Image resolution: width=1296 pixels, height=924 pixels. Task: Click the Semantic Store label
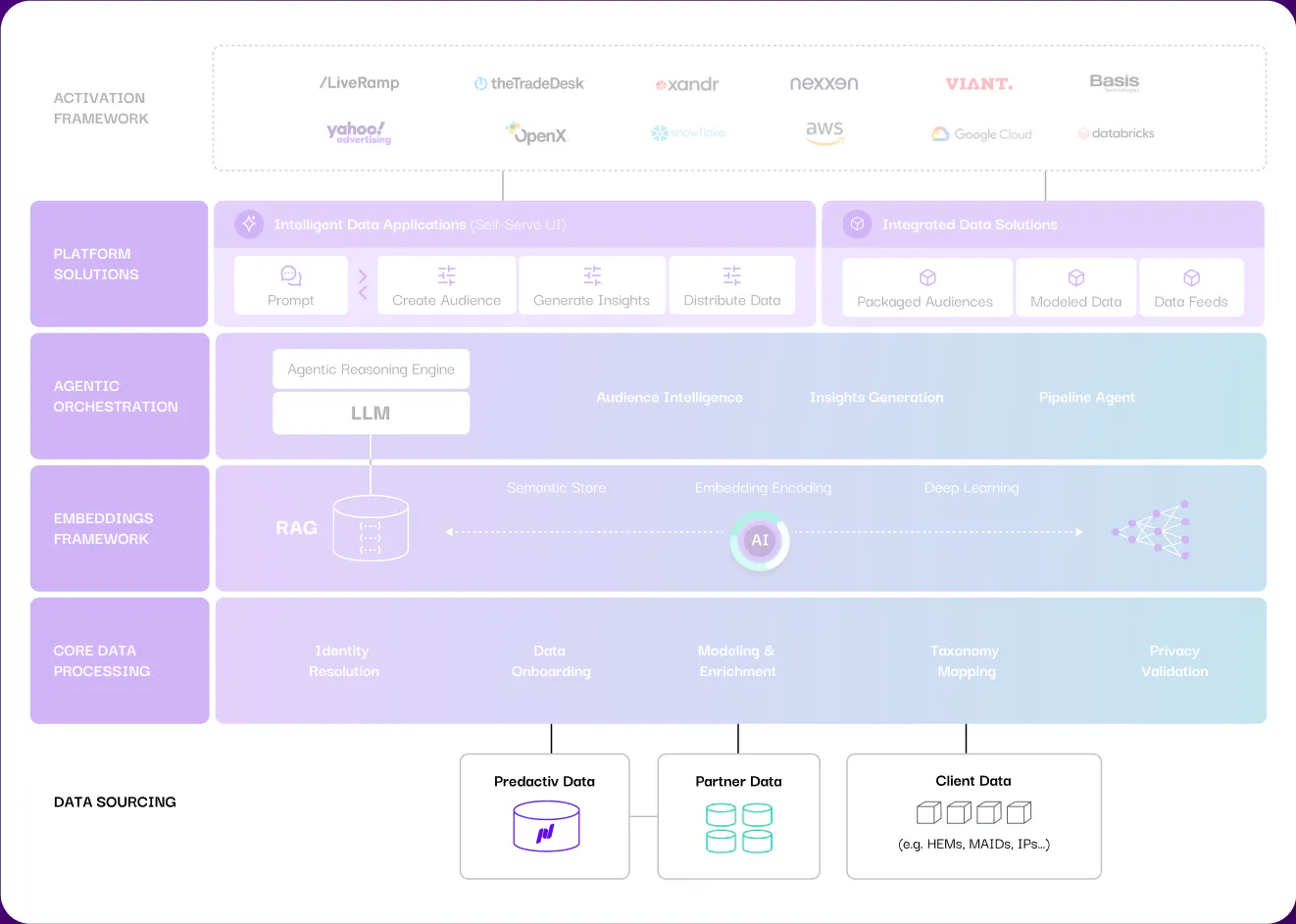coord(556,488)
